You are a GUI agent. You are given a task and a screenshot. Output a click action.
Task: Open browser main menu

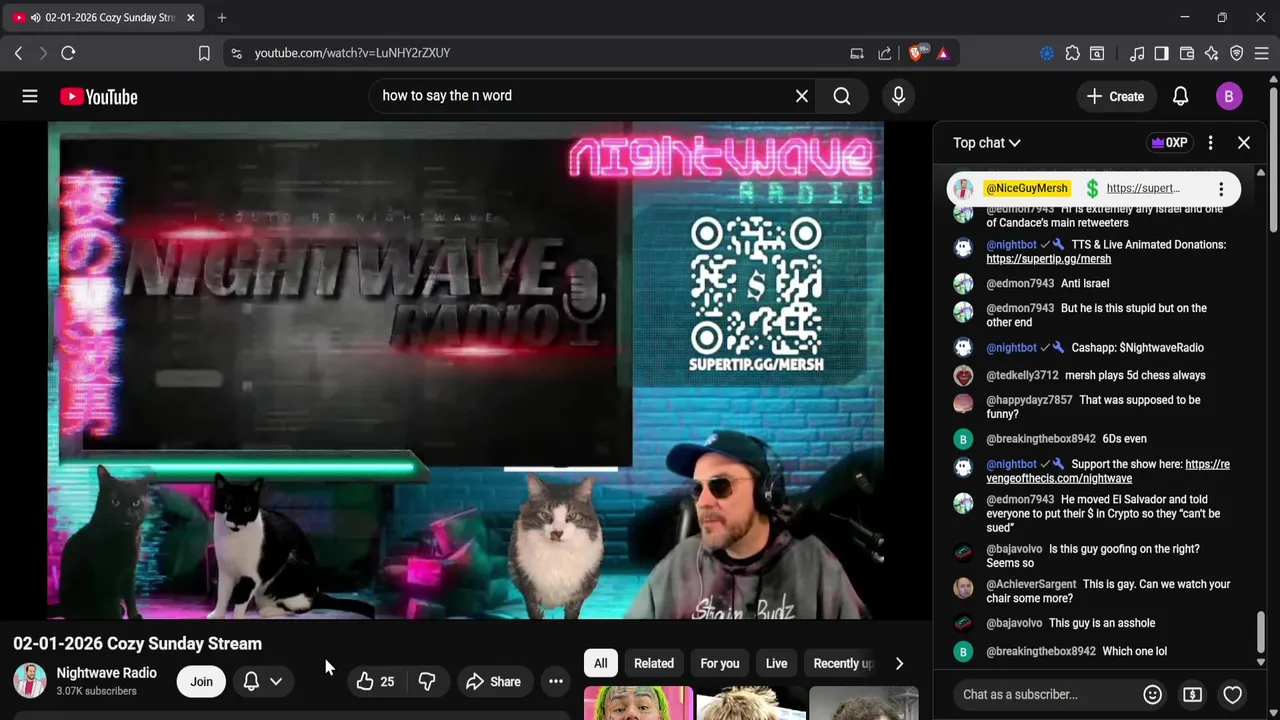tap(1262, 53)
